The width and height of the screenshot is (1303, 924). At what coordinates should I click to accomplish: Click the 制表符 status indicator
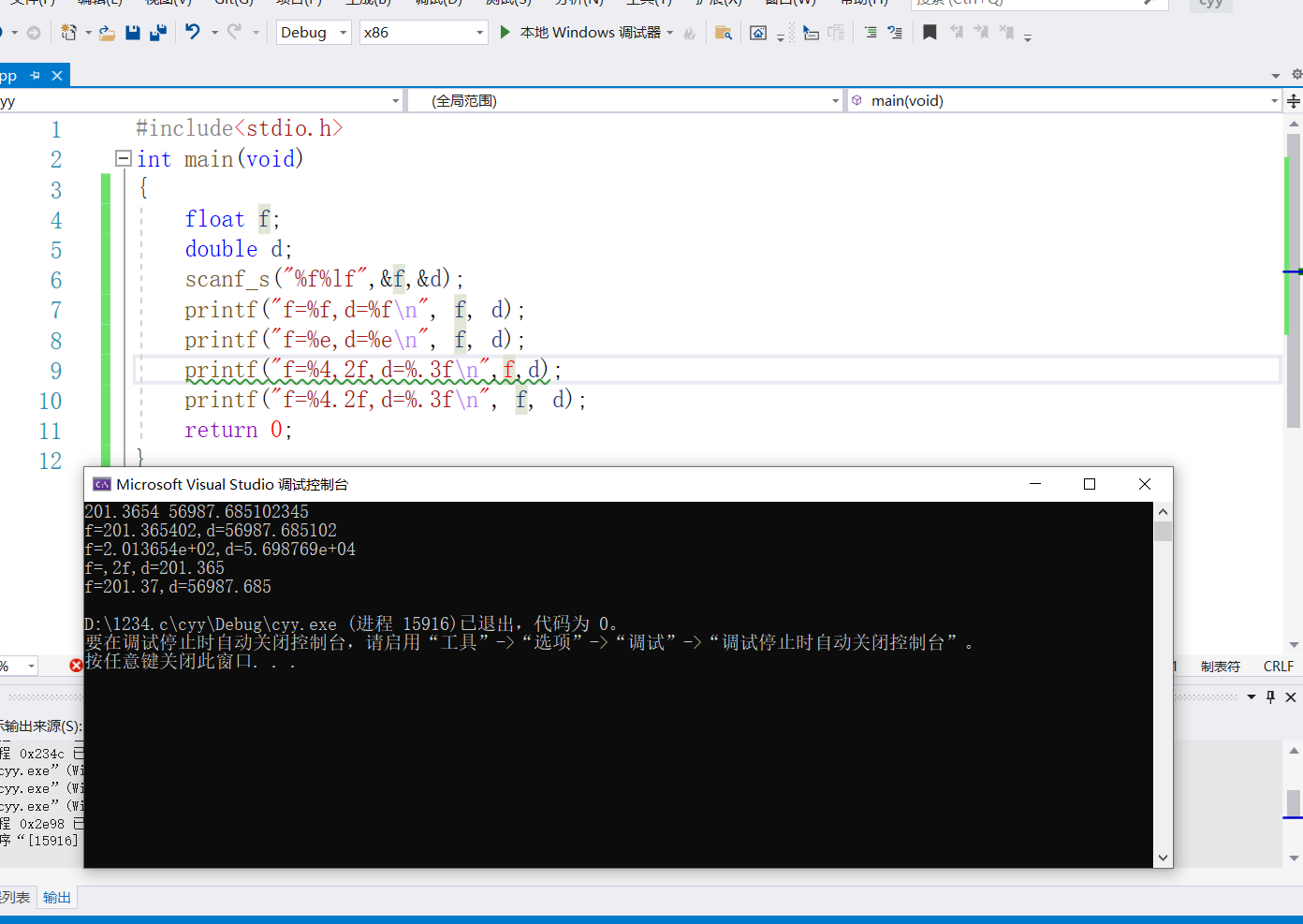[1221, 667]
